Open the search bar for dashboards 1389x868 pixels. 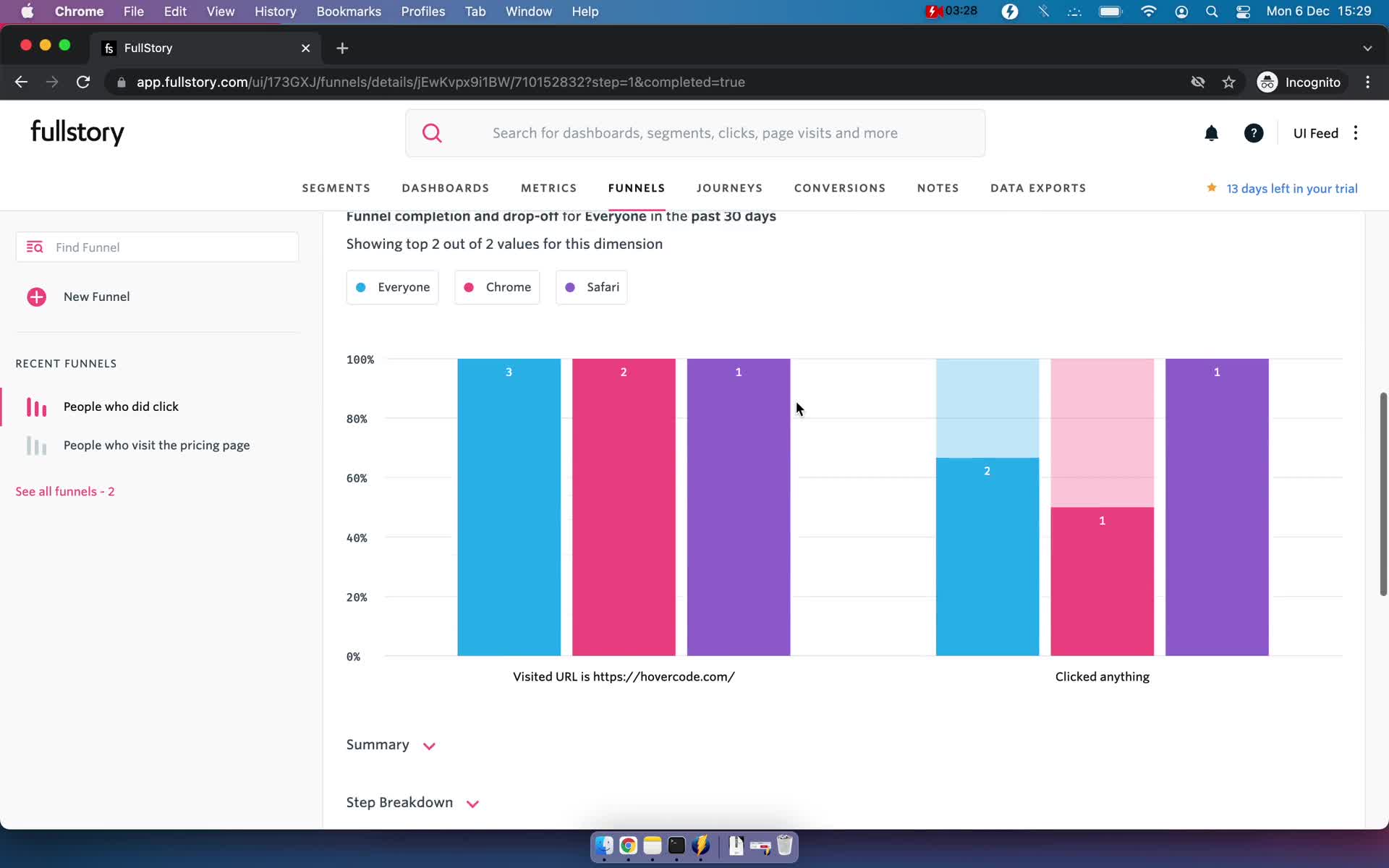[x=695, y=132]
